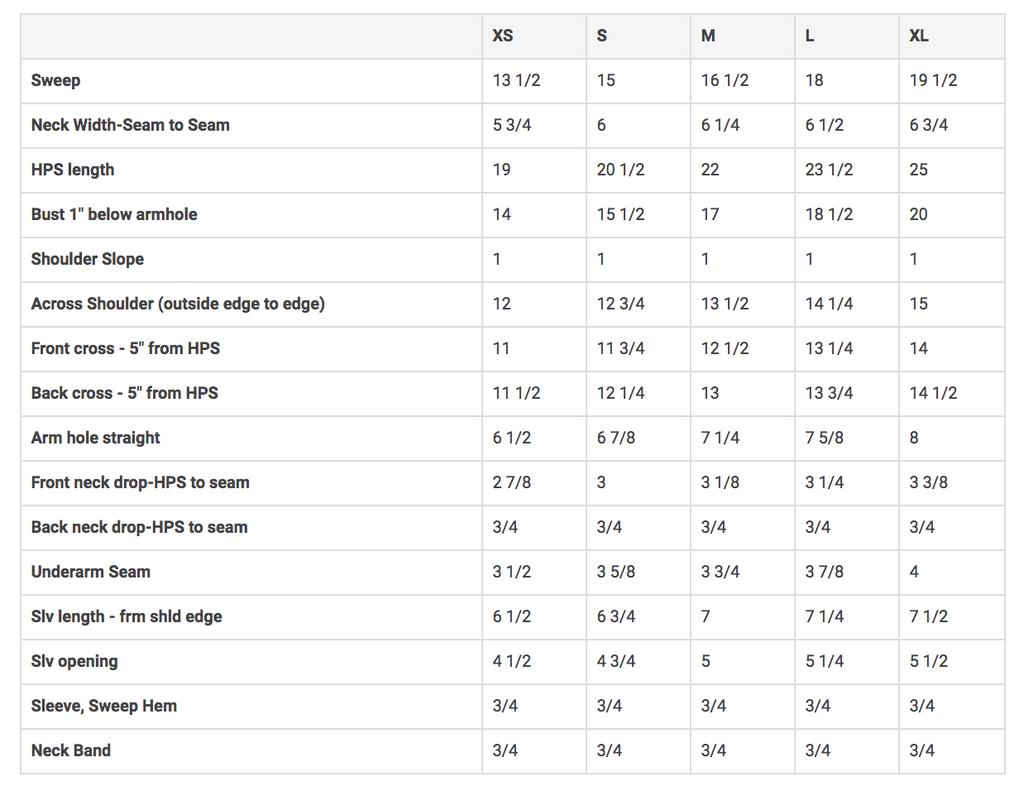Click the HPS length value for size L
1024x791 pixels.
829,170
